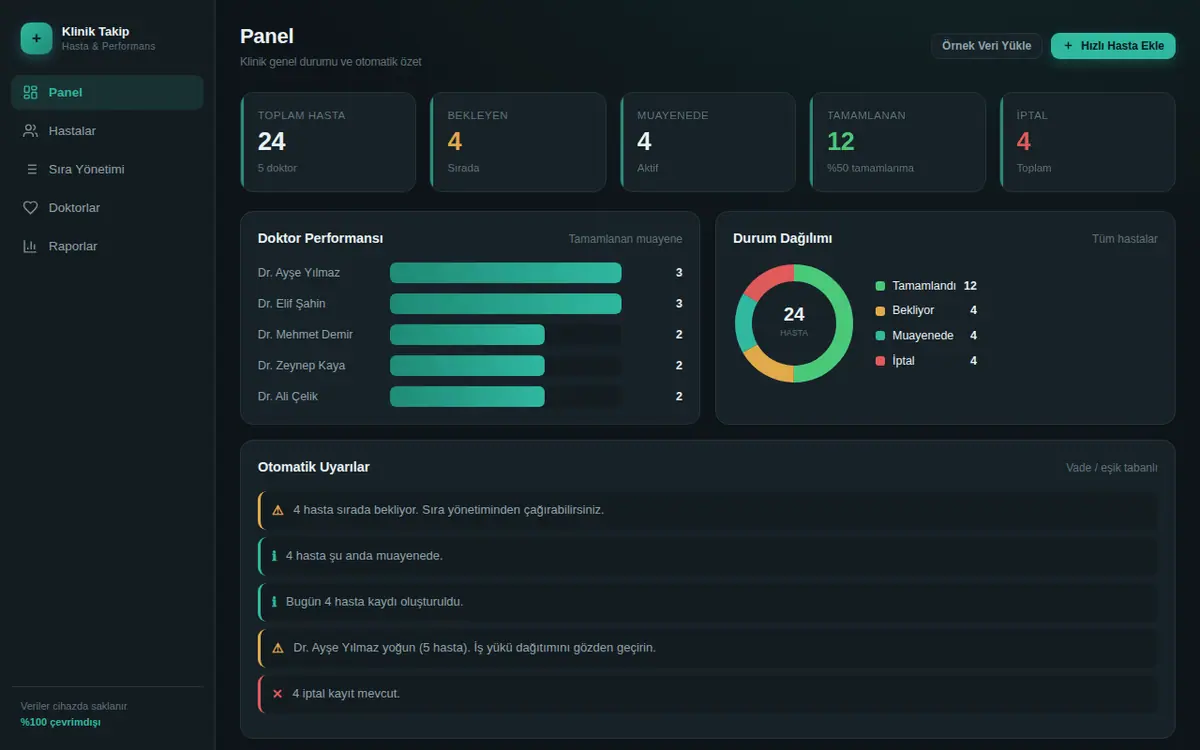Click the green segment of the donut chart

pyautogui.click(x=843, y=323)
